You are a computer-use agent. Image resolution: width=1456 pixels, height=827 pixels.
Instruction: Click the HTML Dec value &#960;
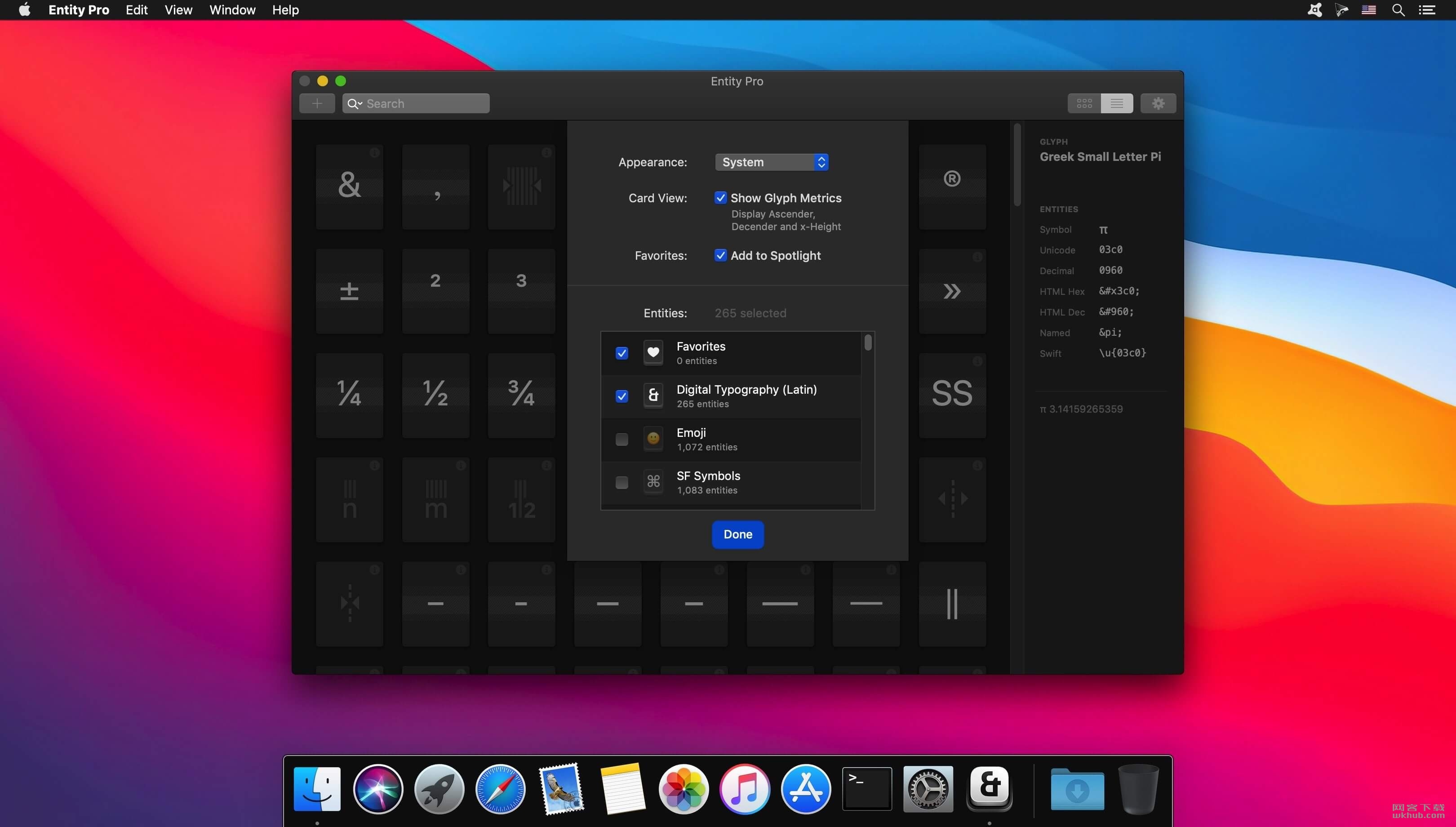(1116, 312)
